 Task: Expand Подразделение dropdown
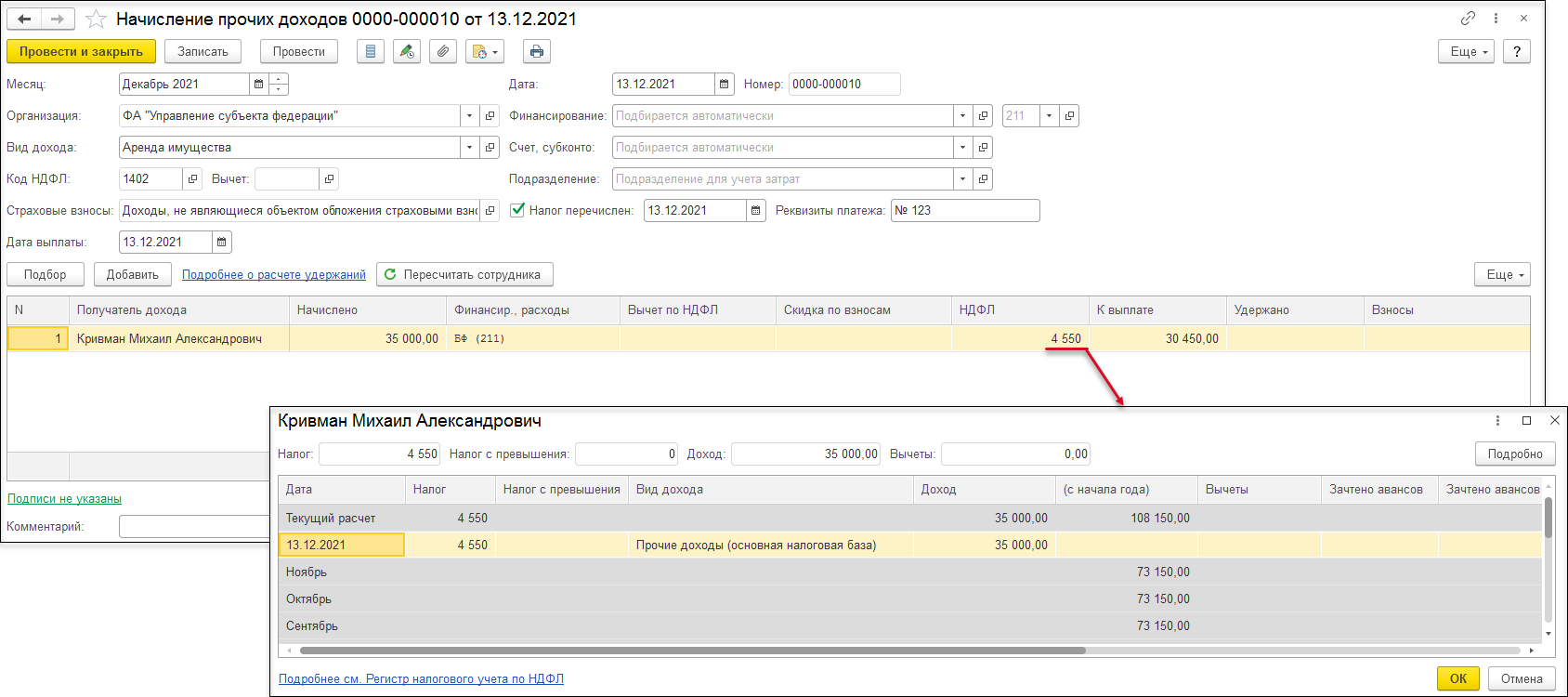pyautogui.click(x=962, y=179)
